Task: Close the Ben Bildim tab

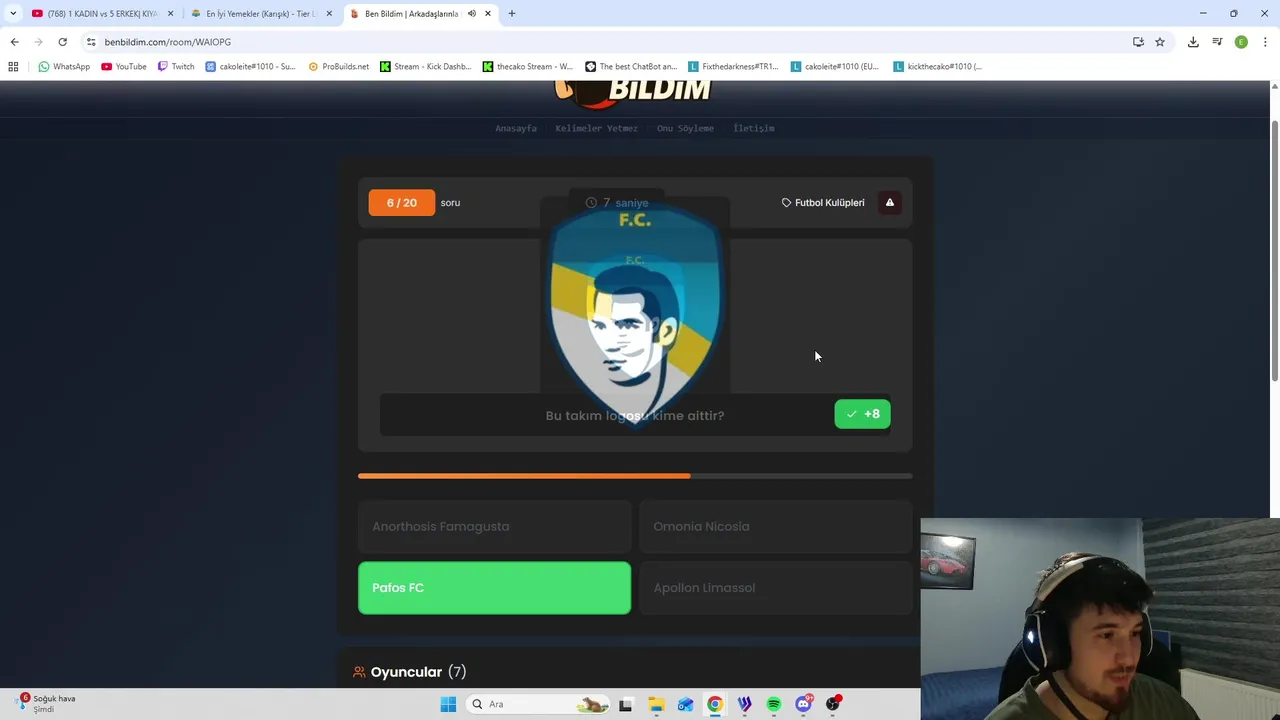Action: pyautogui.click(x=488, y=14)
